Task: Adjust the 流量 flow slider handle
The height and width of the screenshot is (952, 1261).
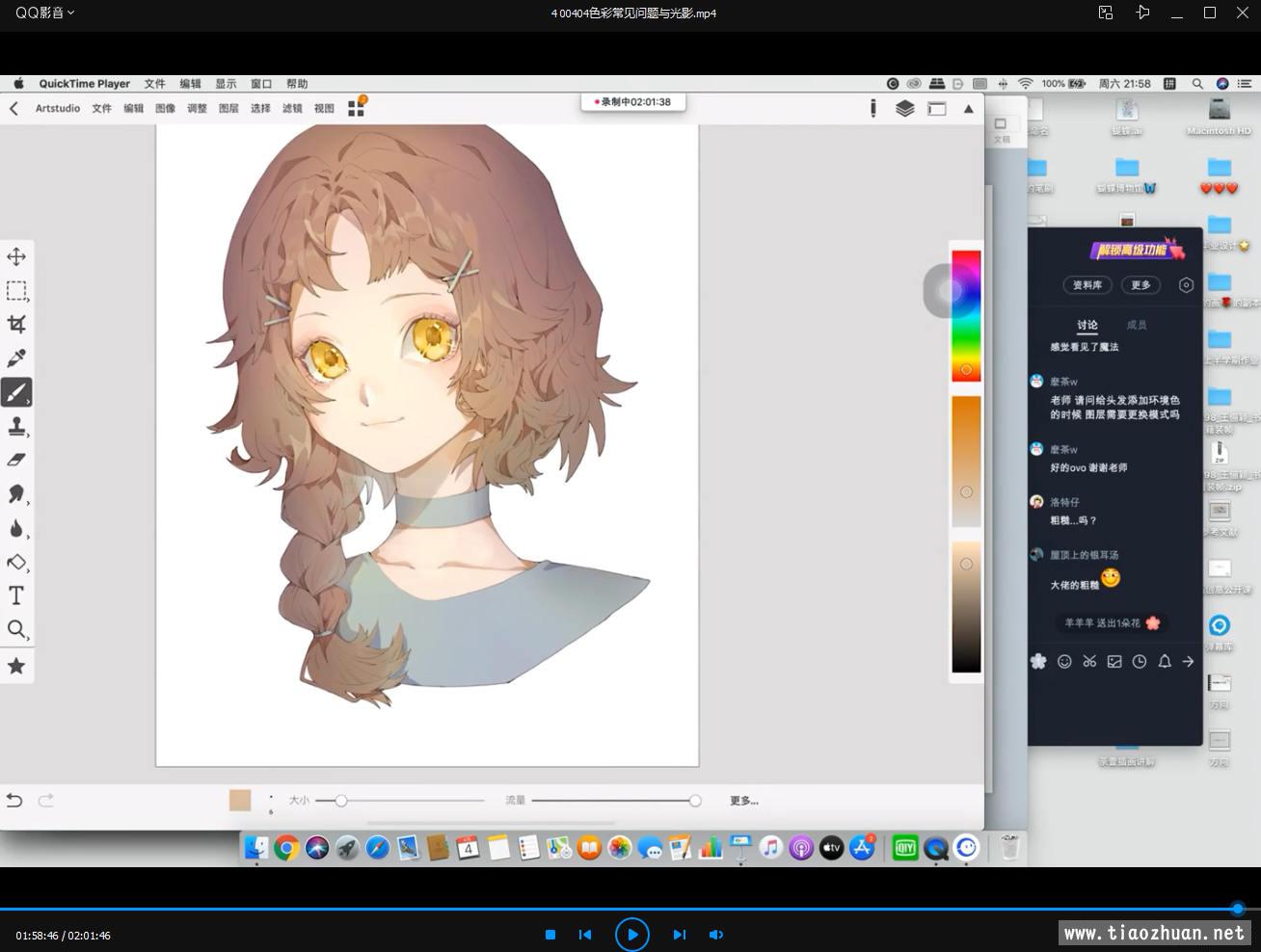Action: [x=695, y=801]
